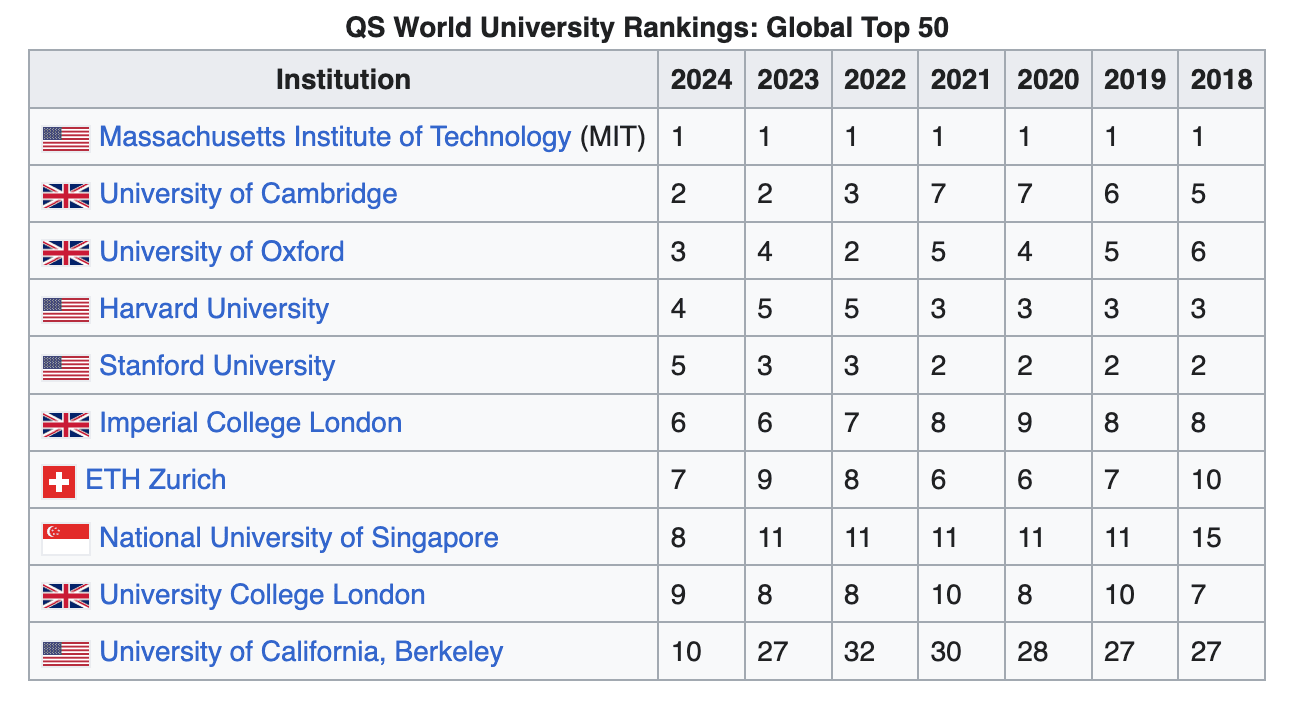Click the US flag next to Harvard University
Image resolution: width=1306 pixels, height=726 pixels.
pyautogui.click(x=66, y=309)
